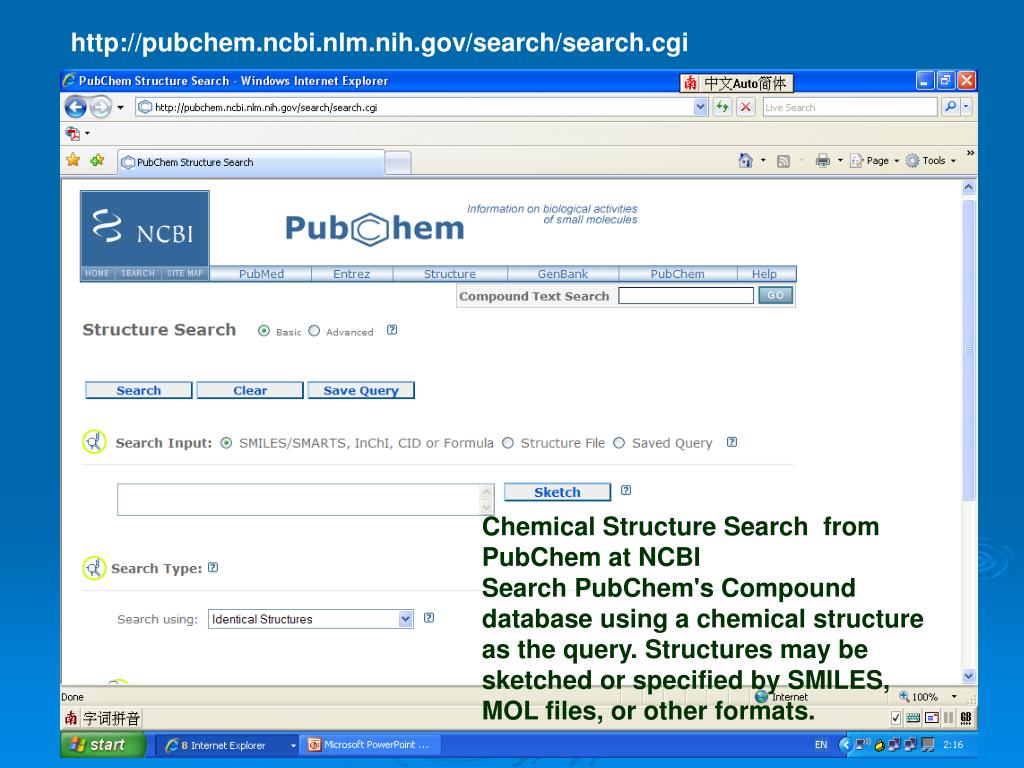
Task: Open the Help nav tab
Action: (x=764, y=274)
